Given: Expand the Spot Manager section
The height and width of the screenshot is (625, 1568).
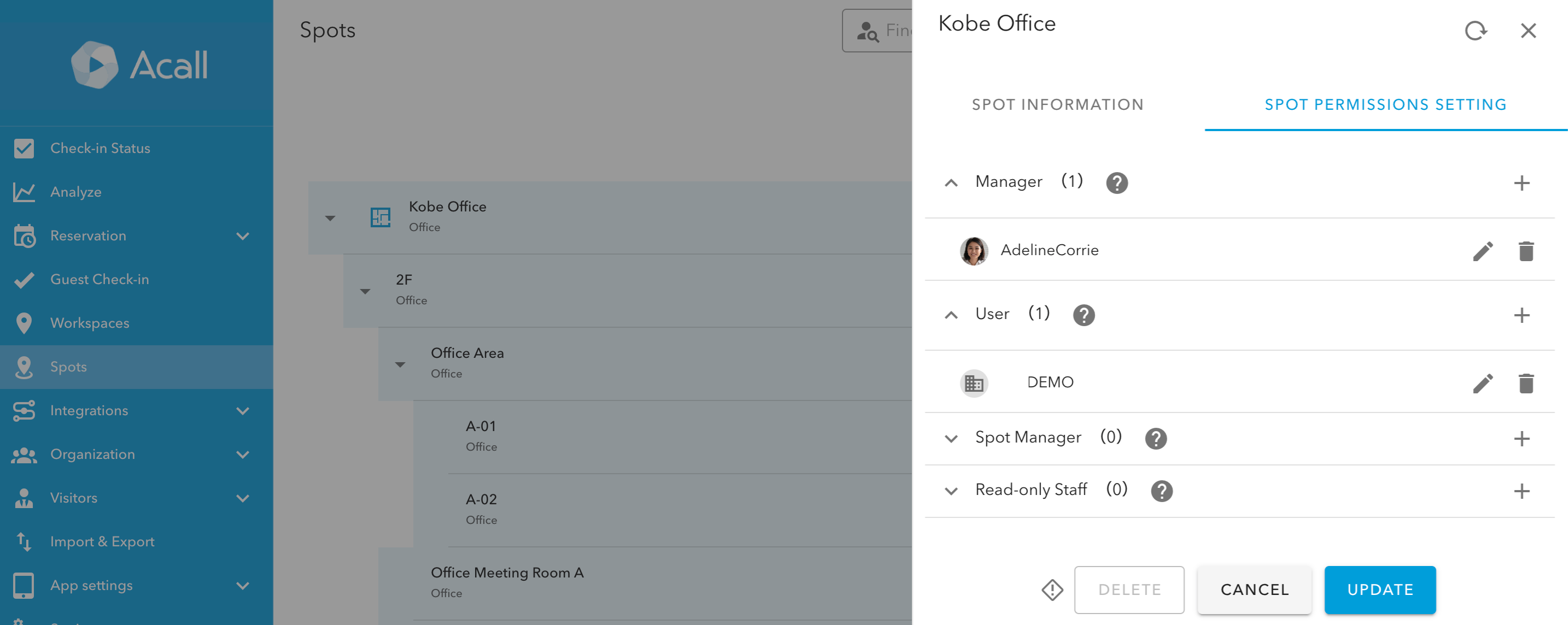Looking at the screenshot, I should click(x=951, y=438).
